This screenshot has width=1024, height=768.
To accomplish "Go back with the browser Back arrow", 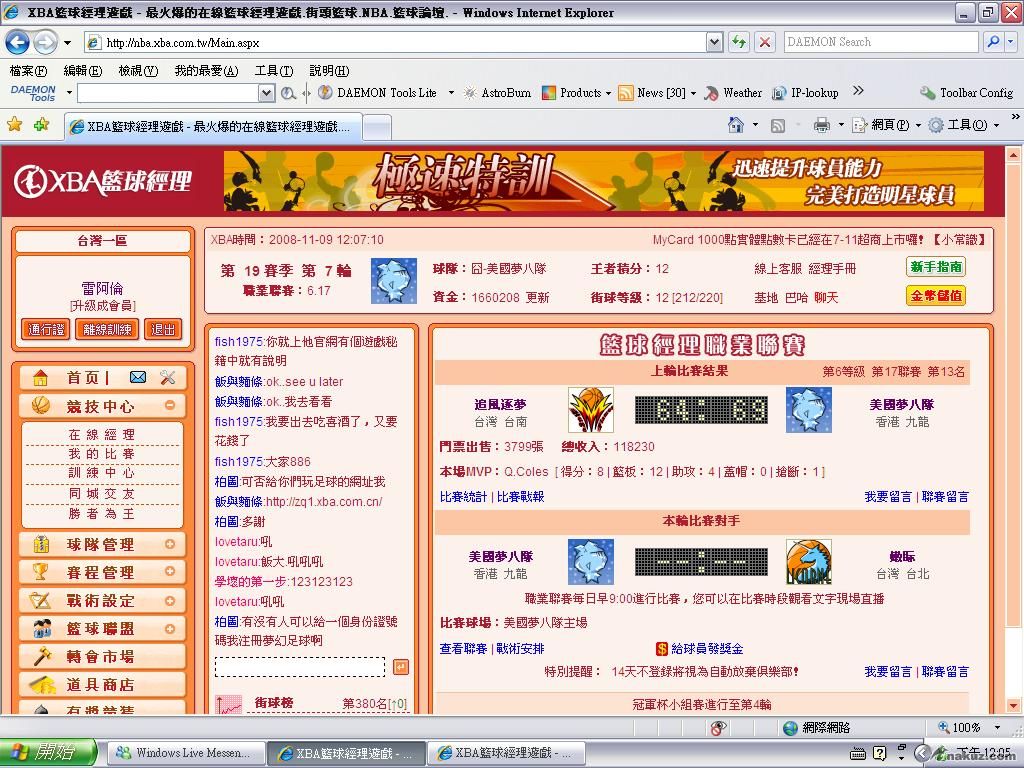I will (17, 42).
